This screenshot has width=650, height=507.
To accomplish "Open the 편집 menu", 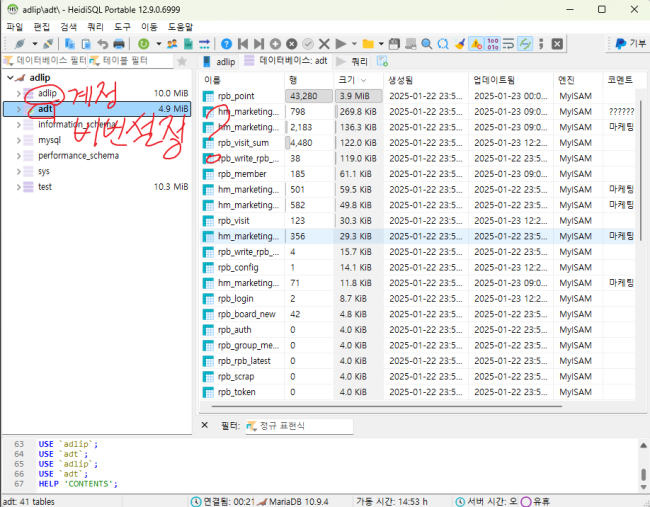I will pos(41,27).
